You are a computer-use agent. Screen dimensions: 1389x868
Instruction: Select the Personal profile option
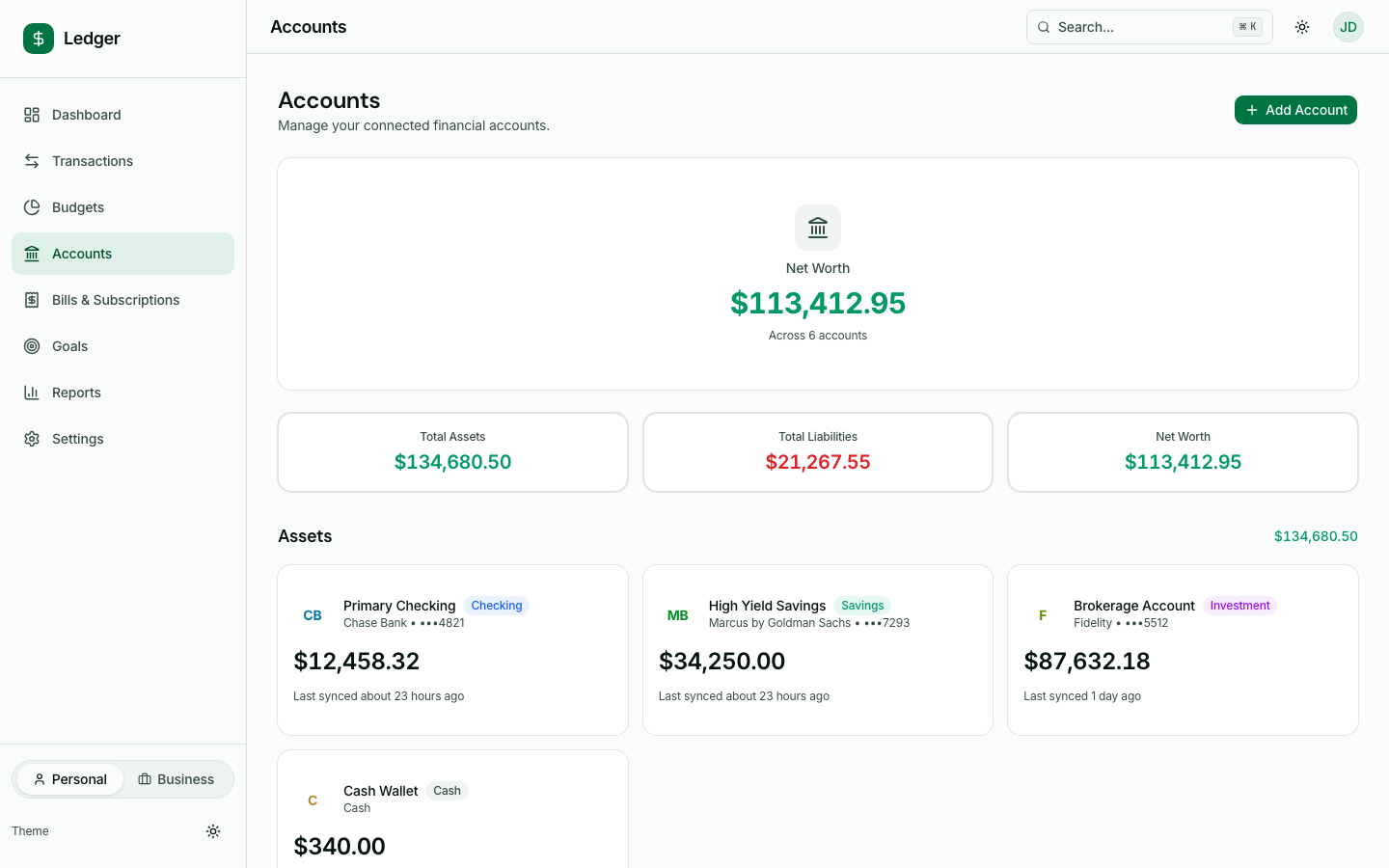coord(68,778)
